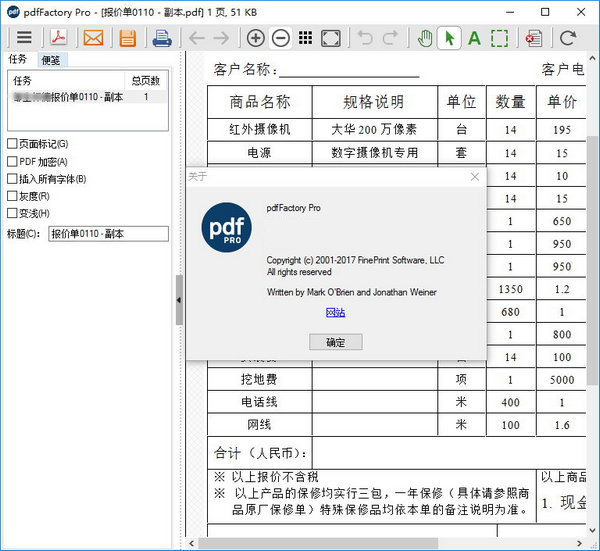Click the PDF view icon
This screenshot has height=551, width=600.
pyautogui.click(x=59, y=39)
